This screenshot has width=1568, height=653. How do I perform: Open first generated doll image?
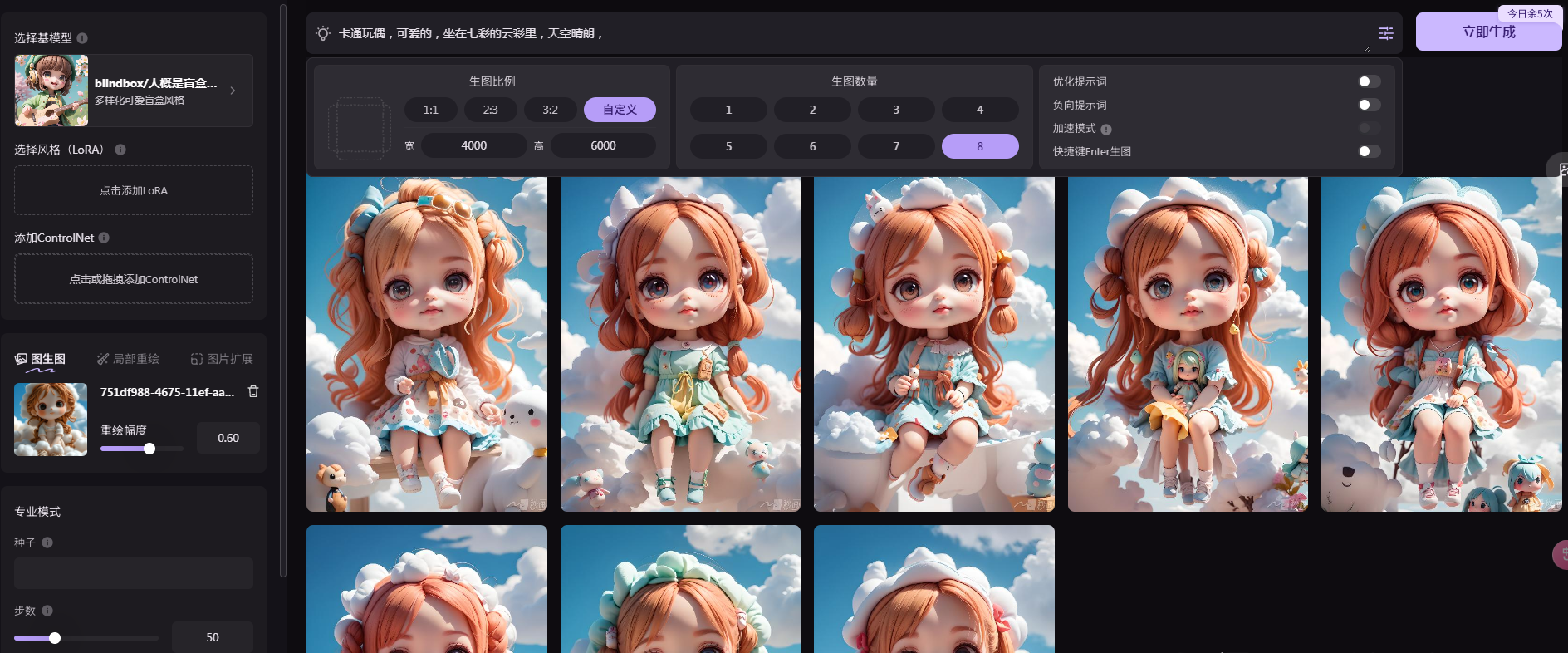[x=427, y=344]
